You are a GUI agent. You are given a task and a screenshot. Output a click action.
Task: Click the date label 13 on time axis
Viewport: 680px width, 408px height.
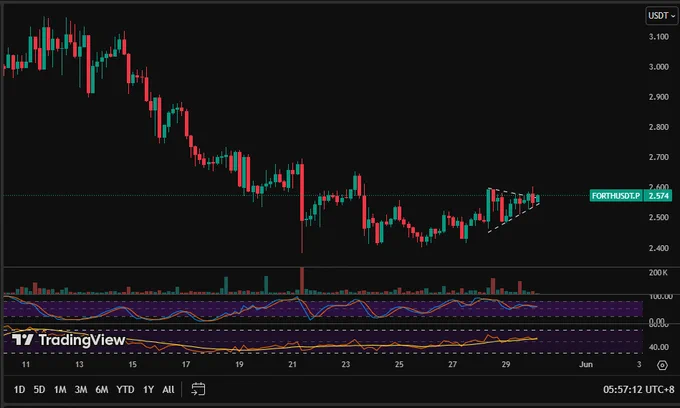[x=79, y=364]
